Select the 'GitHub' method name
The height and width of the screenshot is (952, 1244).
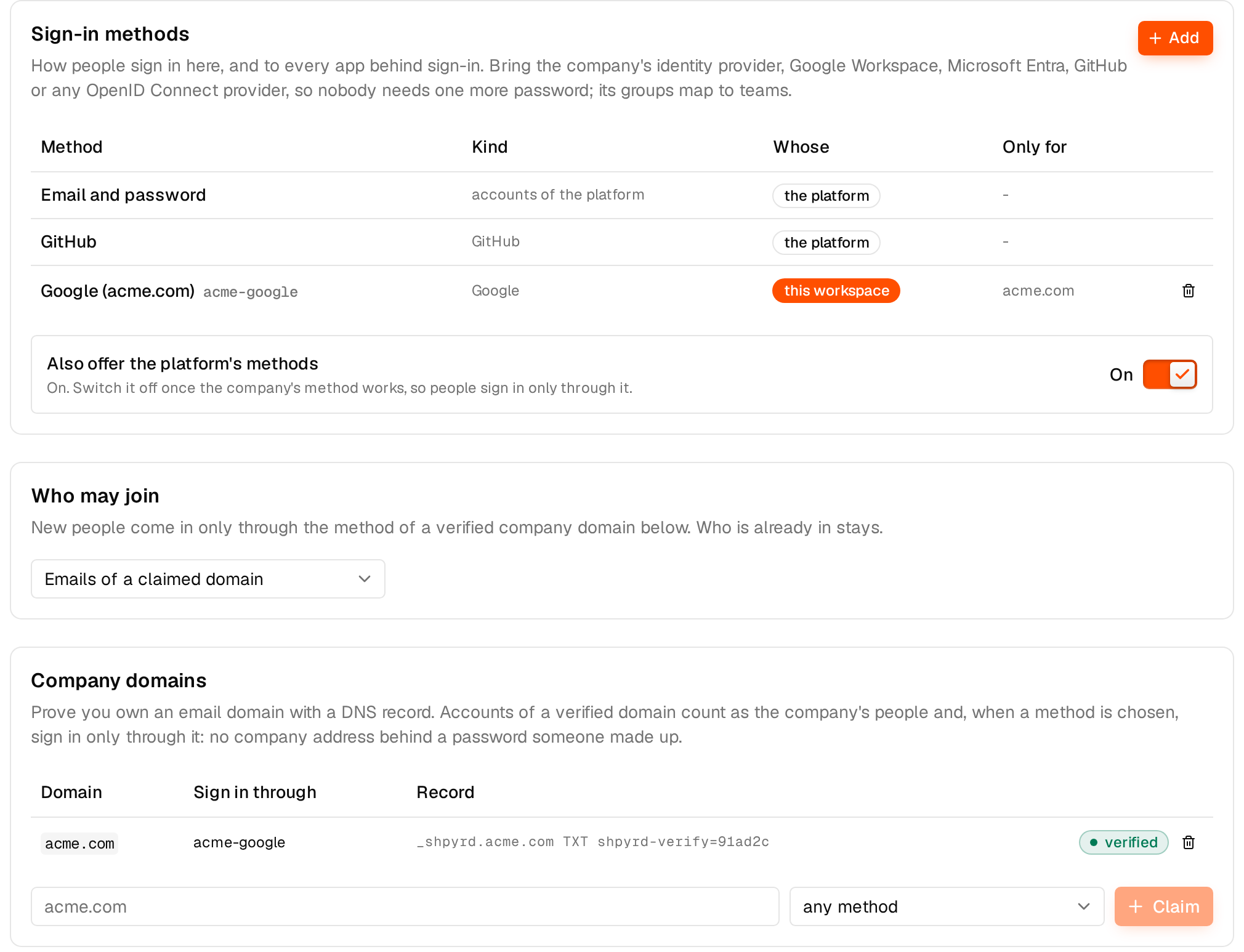[x=68, y=242]
